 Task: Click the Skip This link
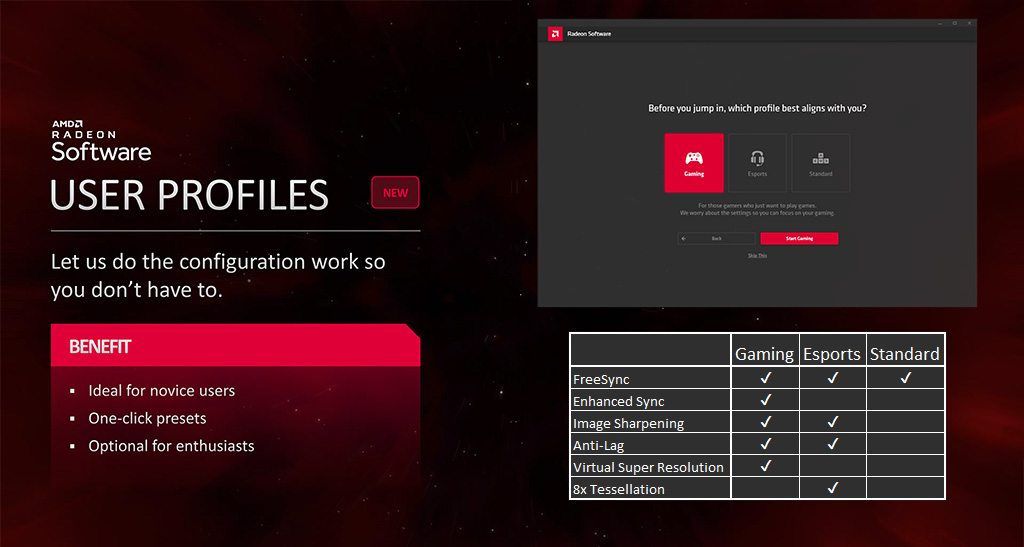[x=758, y=256]
